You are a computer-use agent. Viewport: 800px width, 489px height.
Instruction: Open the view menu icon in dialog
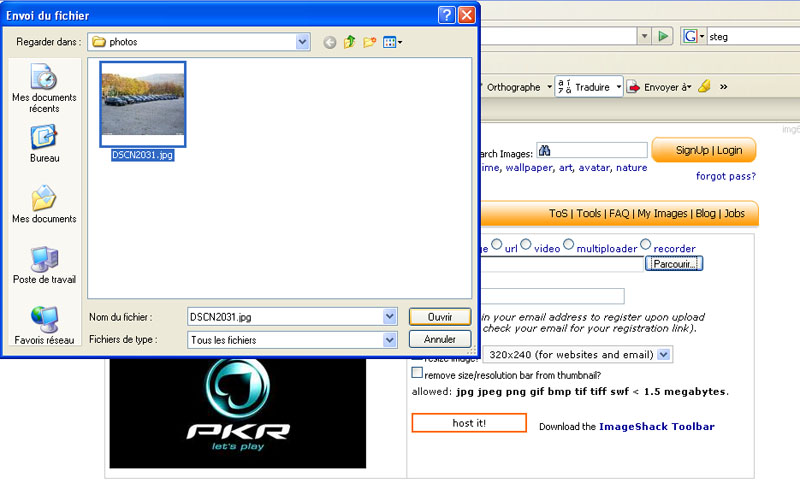click(x=390, y=42)
